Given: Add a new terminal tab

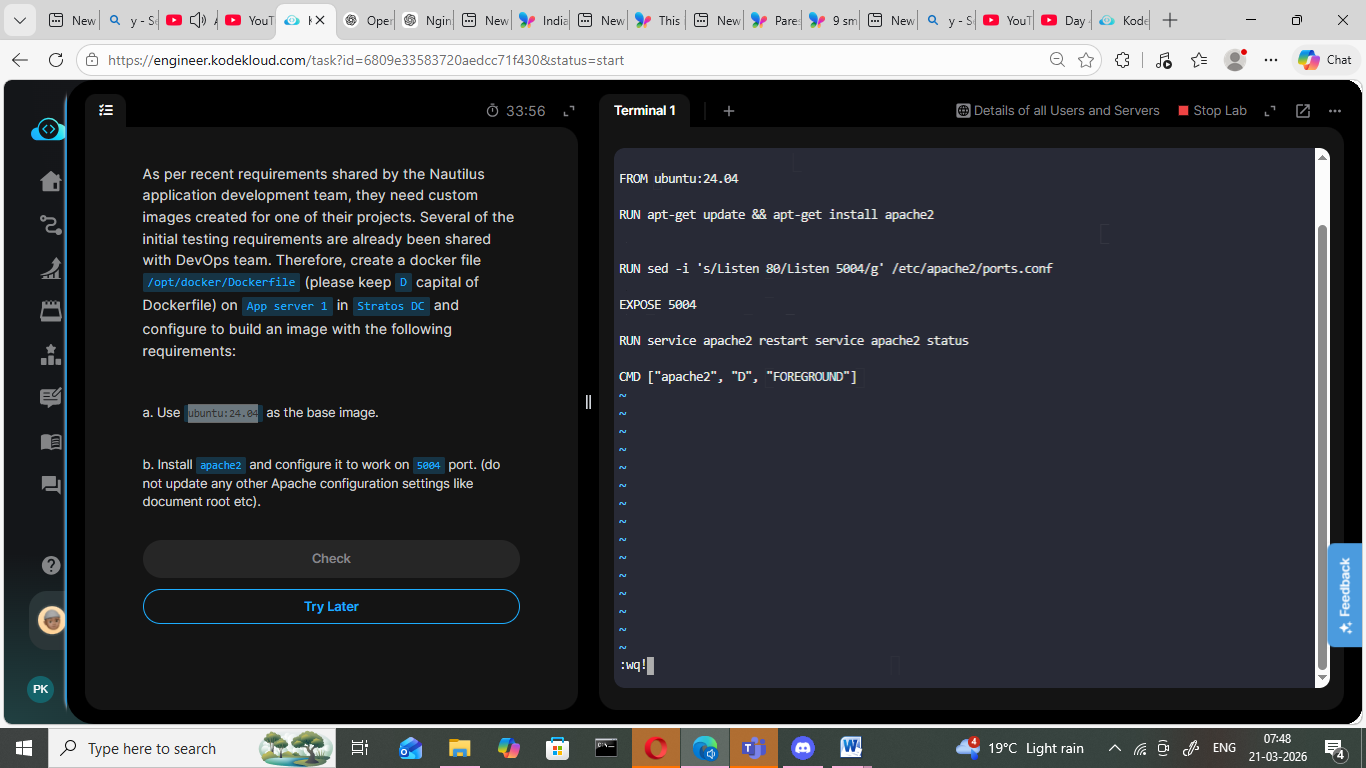Looking at the screenshot, I should tap(729, 111).
